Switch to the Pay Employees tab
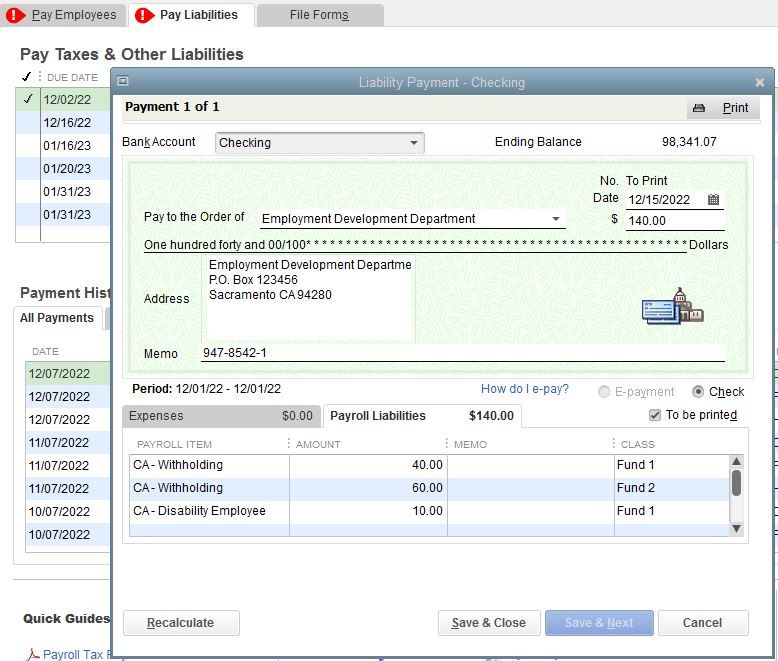The image size is (778, 661). 64,15
